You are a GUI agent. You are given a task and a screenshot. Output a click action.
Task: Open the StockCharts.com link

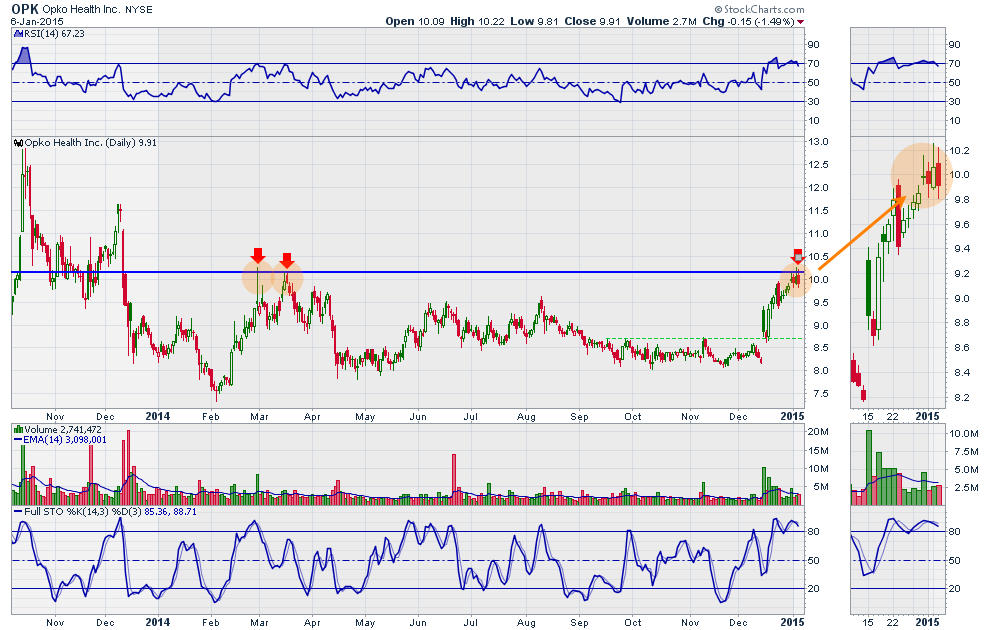(764, 9)
